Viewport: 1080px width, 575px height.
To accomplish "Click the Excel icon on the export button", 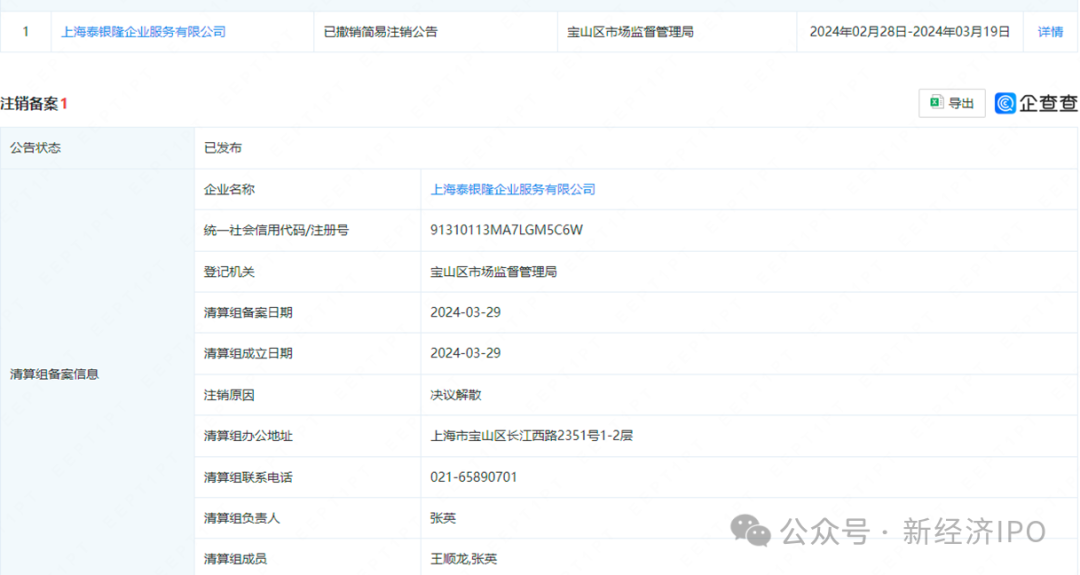I will 936,103.
